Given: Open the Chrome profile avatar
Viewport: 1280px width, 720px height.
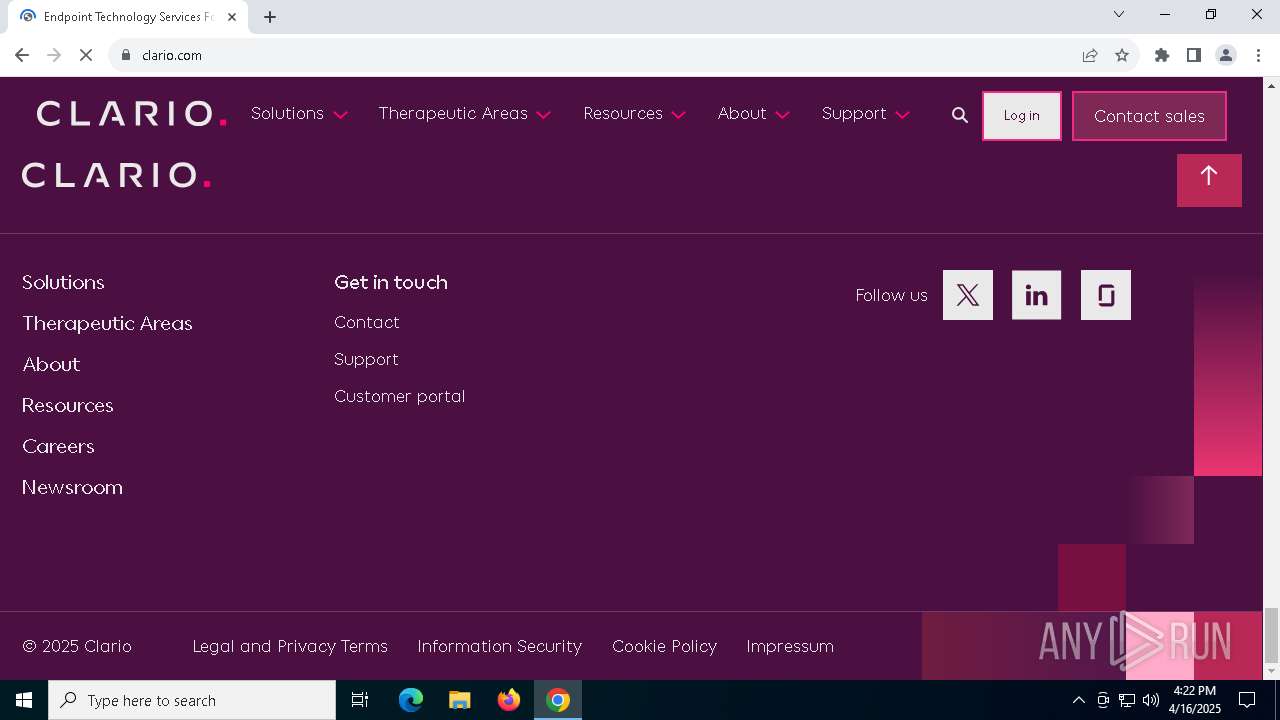Looking at the screenshot, I should [x=1226, y=55].
